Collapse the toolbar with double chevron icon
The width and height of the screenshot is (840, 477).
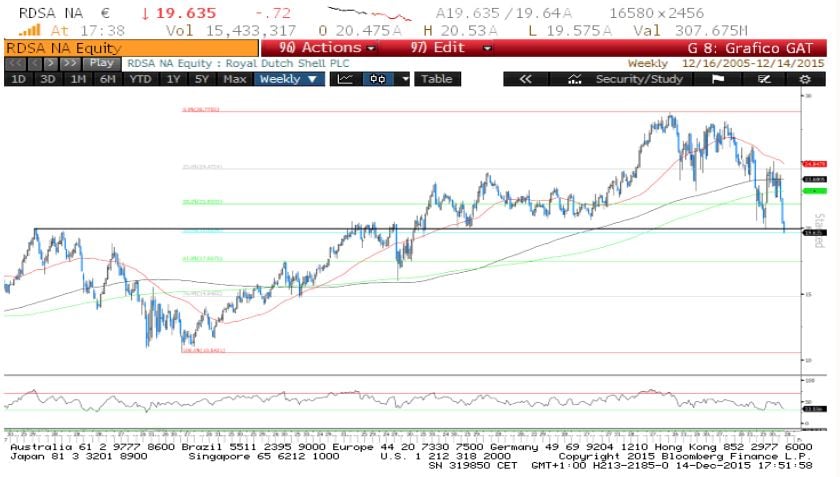coord(526,79)
